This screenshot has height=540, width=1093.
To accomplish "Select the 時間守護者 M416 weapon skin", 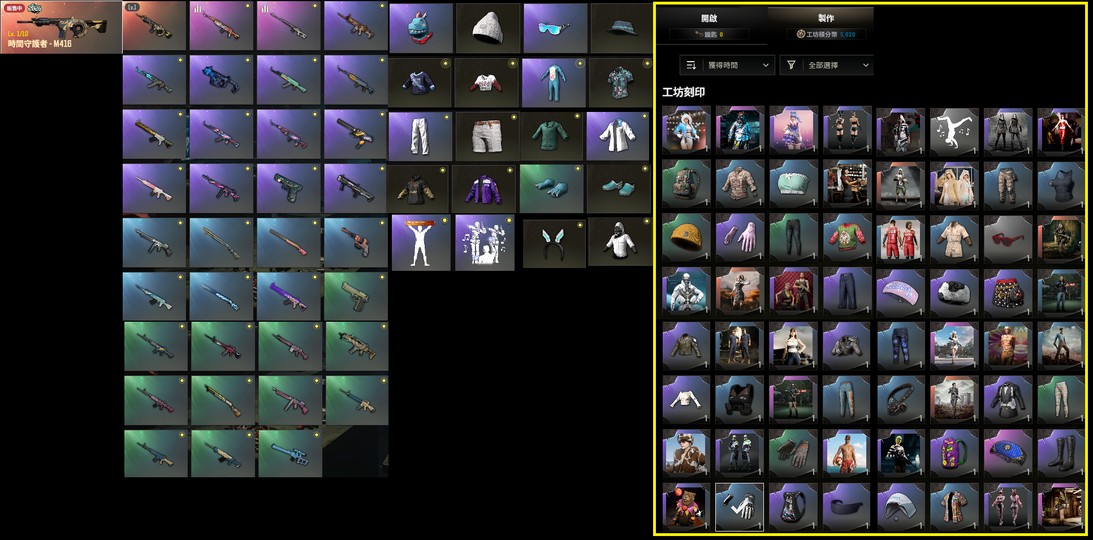I will pyautogui.click(x=61, y=27).
